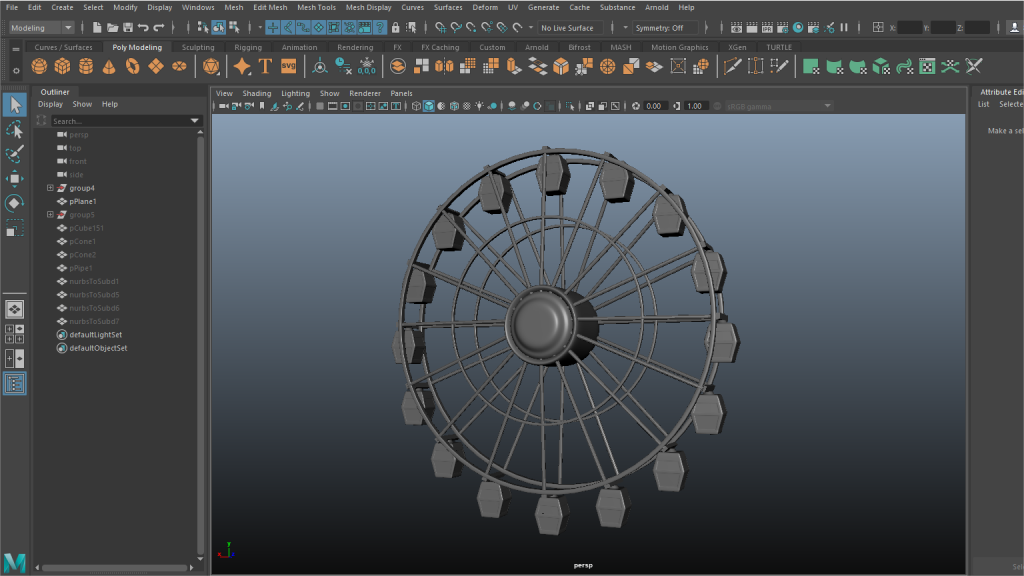
Task: Click the polygon Type text tool icon
Action: pos(265,66)
